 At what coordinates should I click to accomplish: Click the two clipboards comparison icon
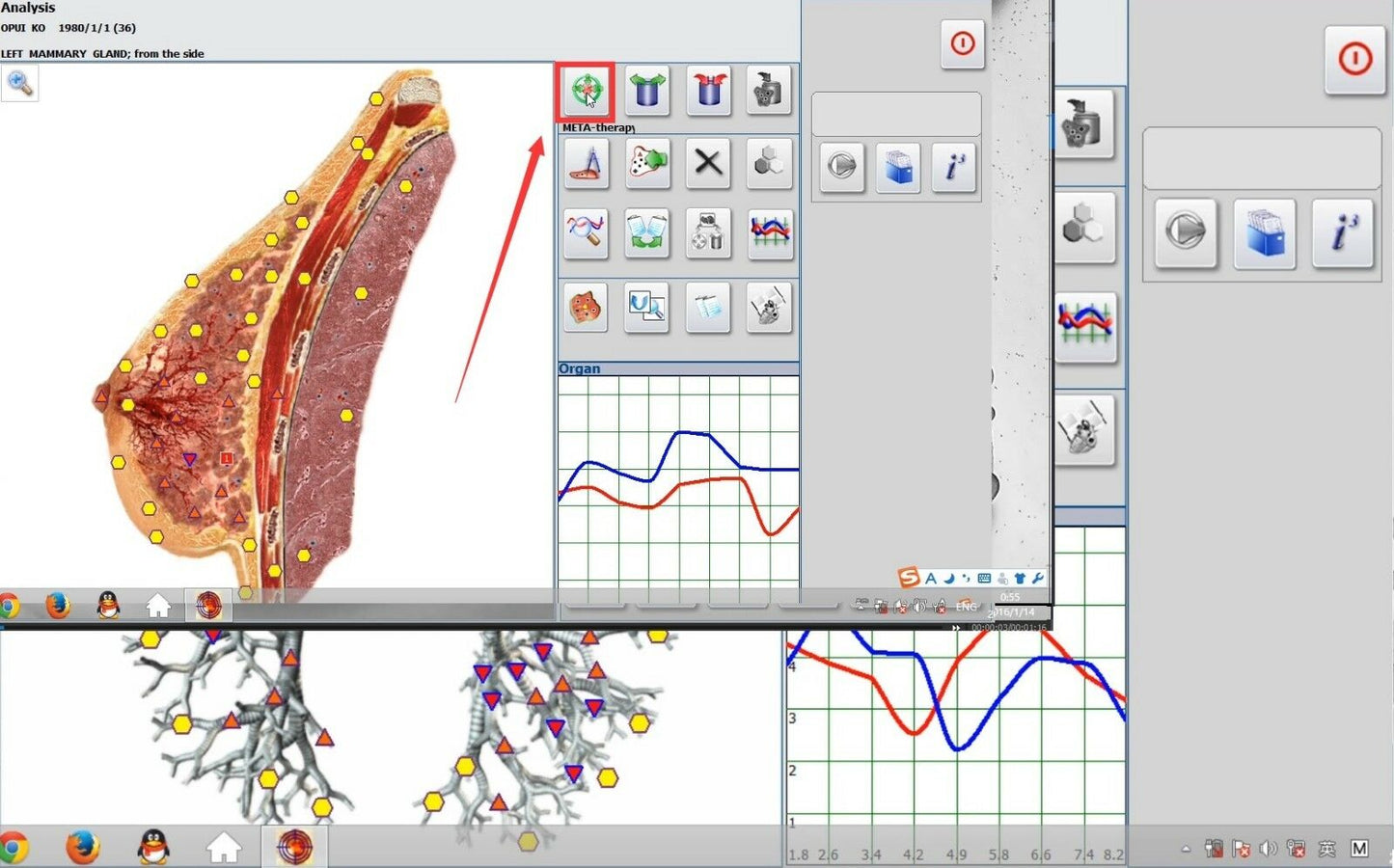[647, 233]
